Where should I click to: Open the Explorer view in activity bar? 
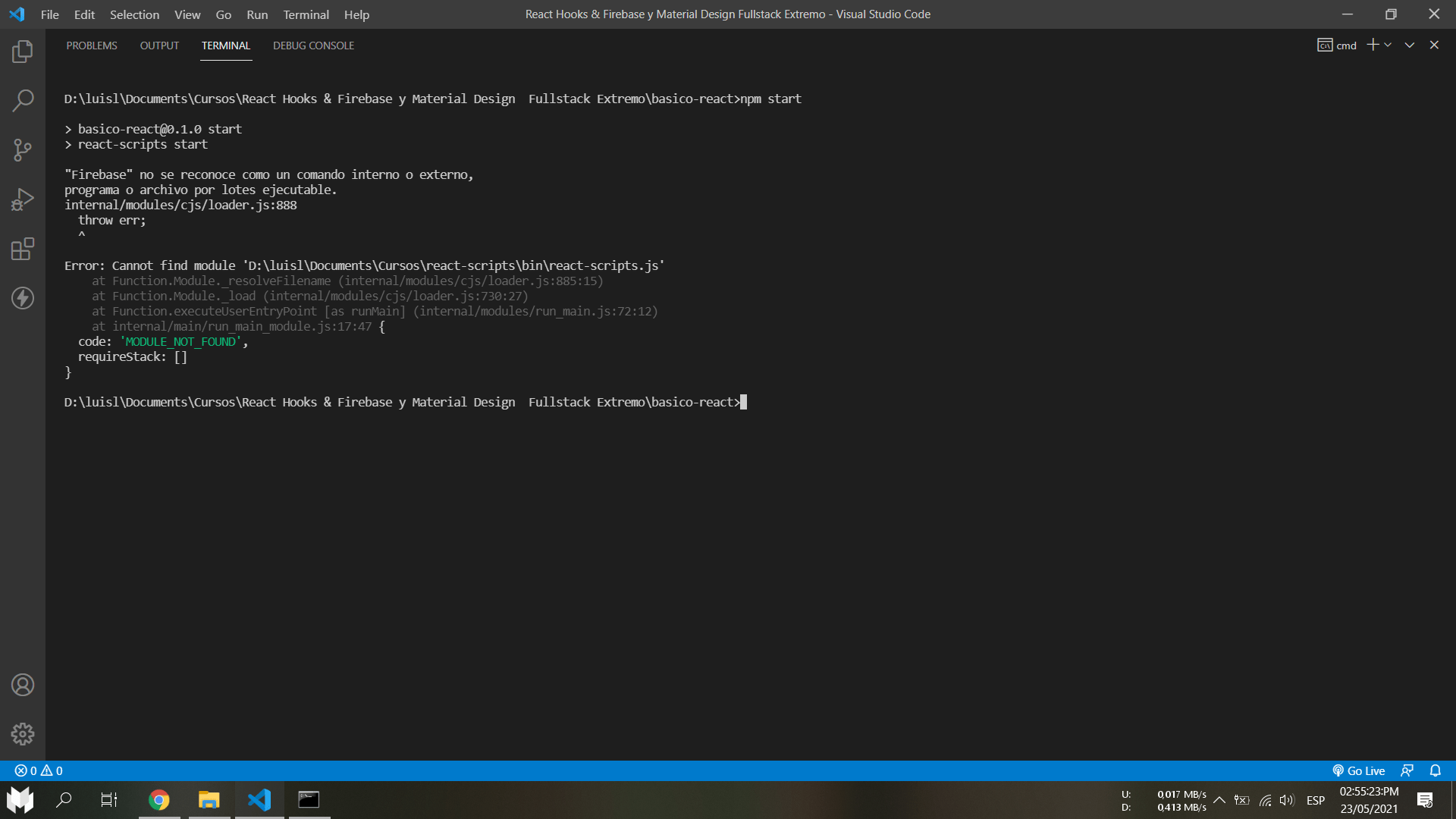click(x=23, y=52)
